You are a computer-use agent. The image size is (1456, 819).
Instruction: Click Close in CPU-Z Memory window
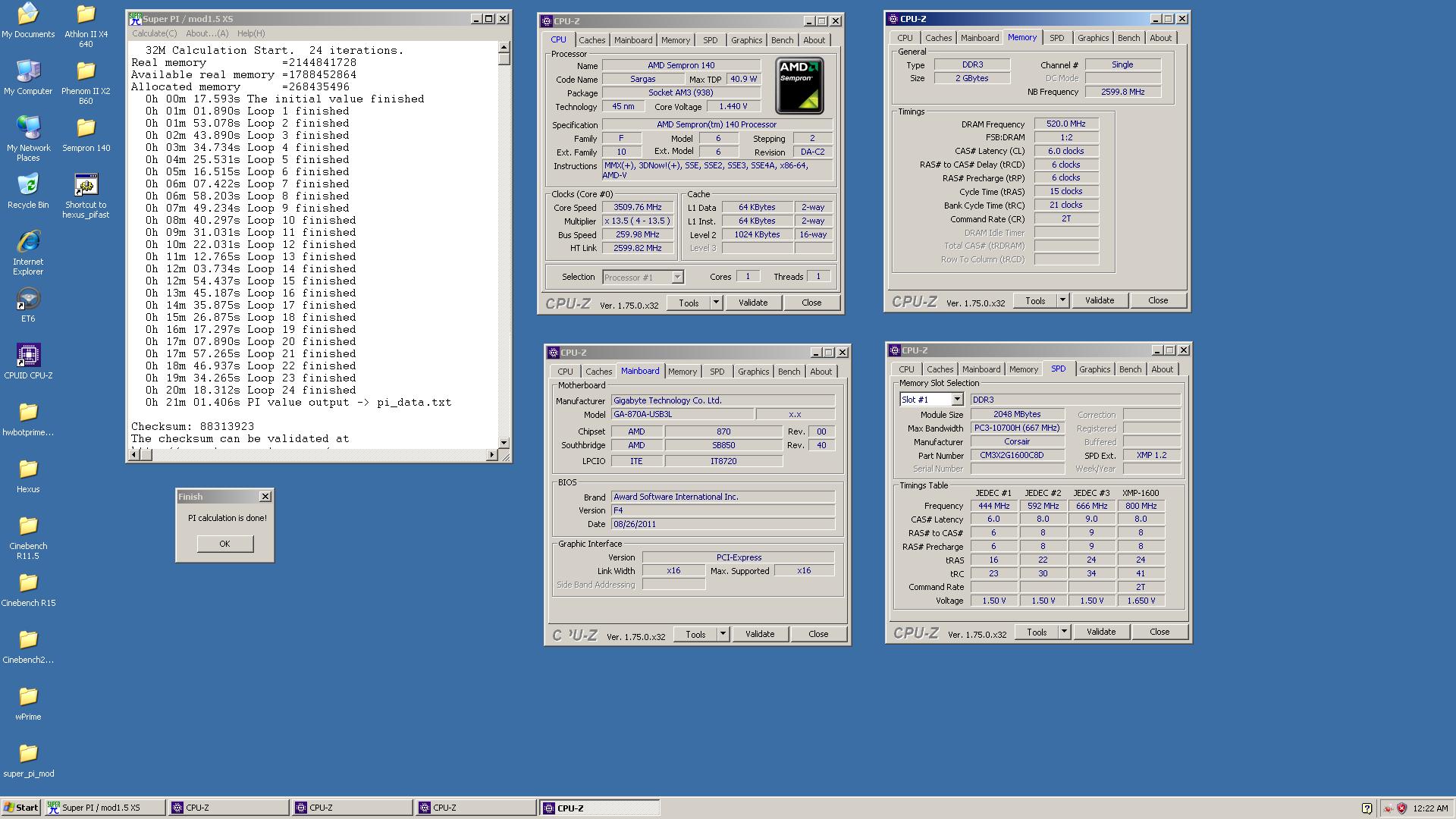1158,300
